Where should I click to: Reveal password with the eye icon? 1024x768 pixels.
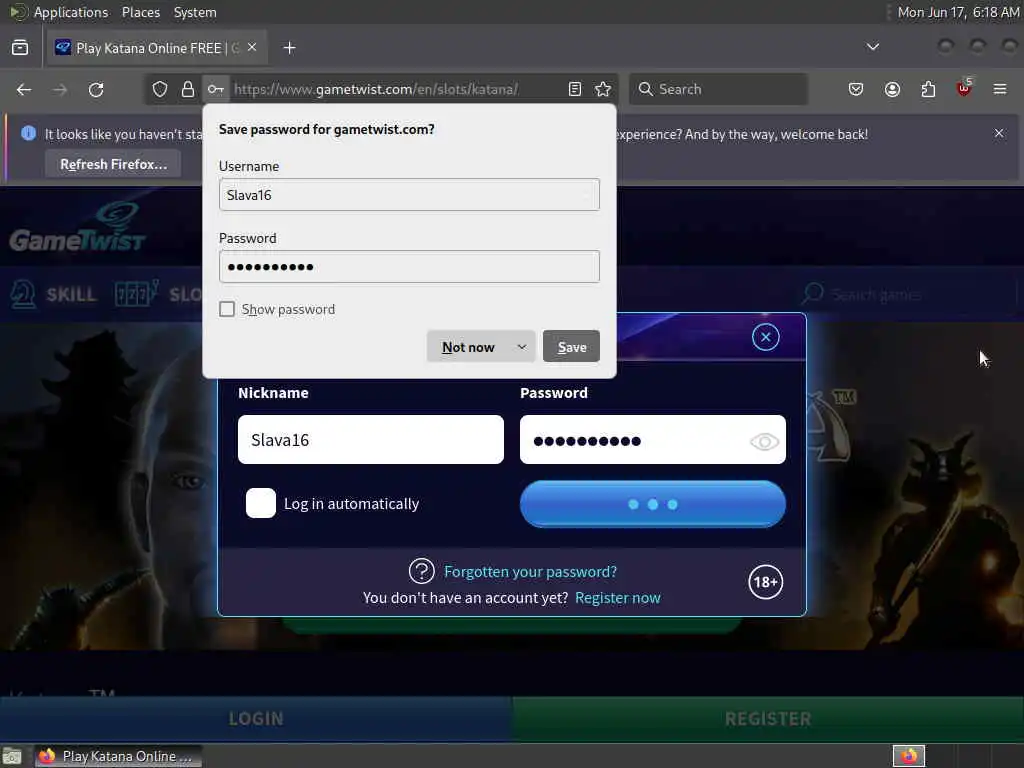(x=764, y=441)
